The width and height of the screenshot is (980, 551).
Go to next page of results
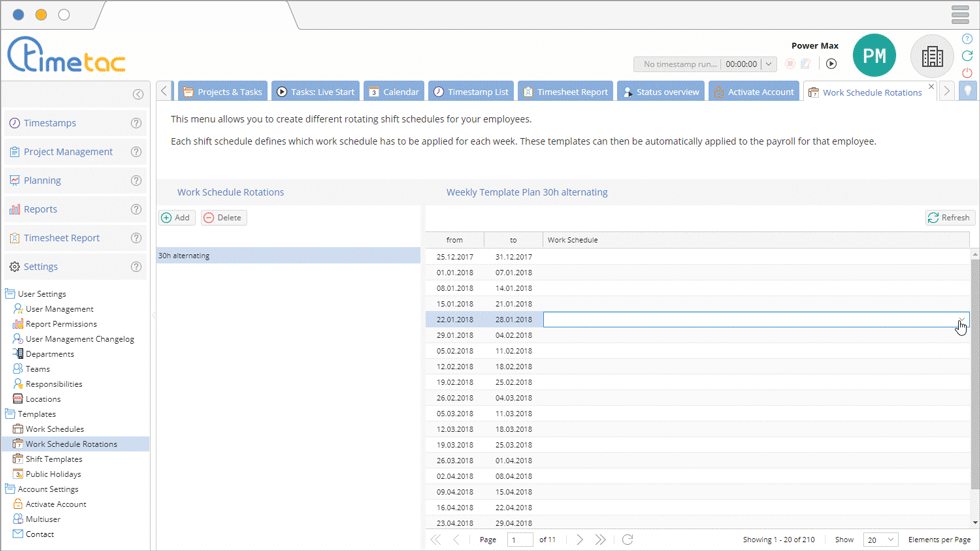(x=579, y=539)
